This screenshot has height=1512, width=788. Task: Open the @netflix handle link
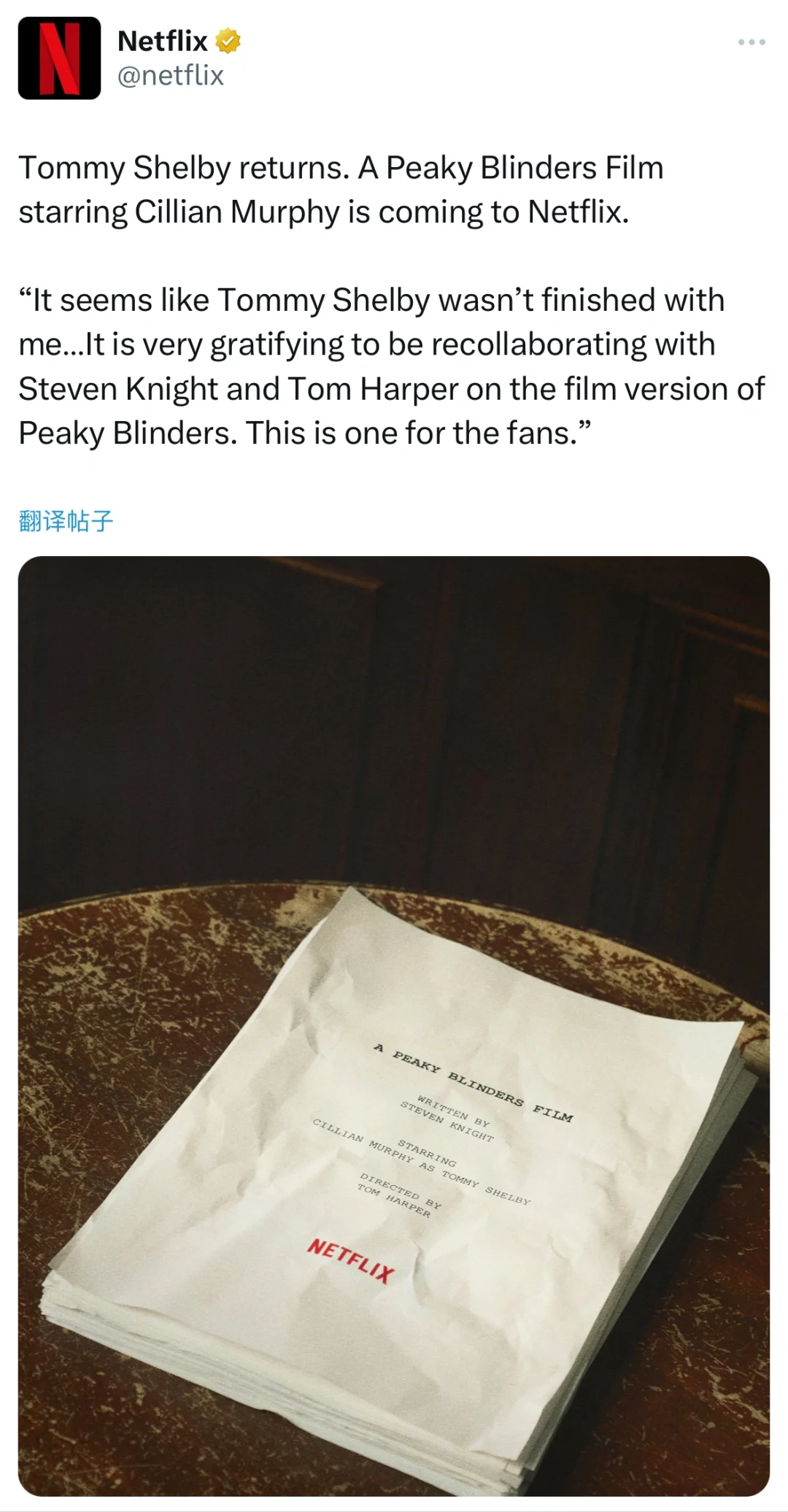171,75
